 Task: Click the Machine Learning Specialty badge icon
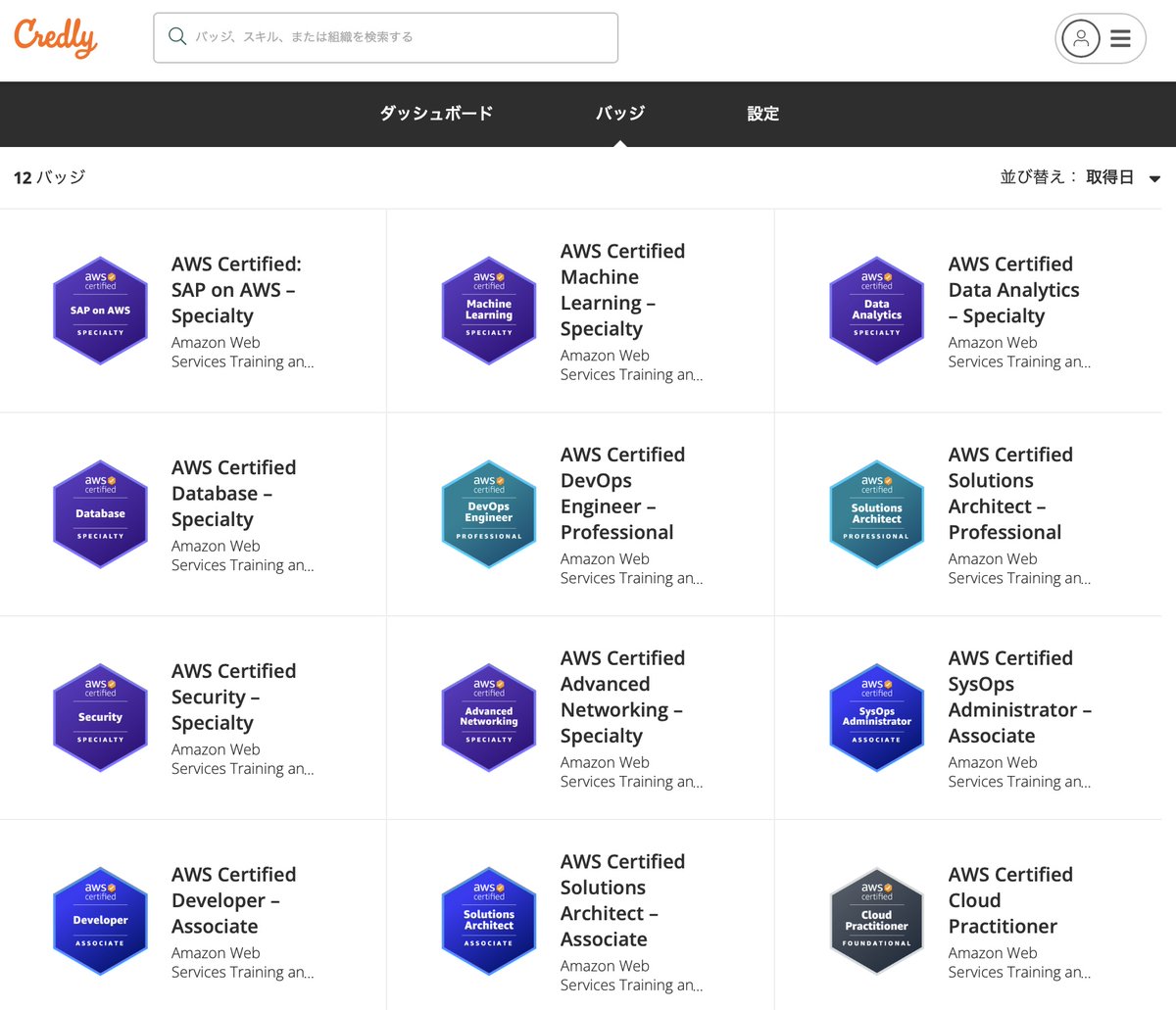(489, 311)
